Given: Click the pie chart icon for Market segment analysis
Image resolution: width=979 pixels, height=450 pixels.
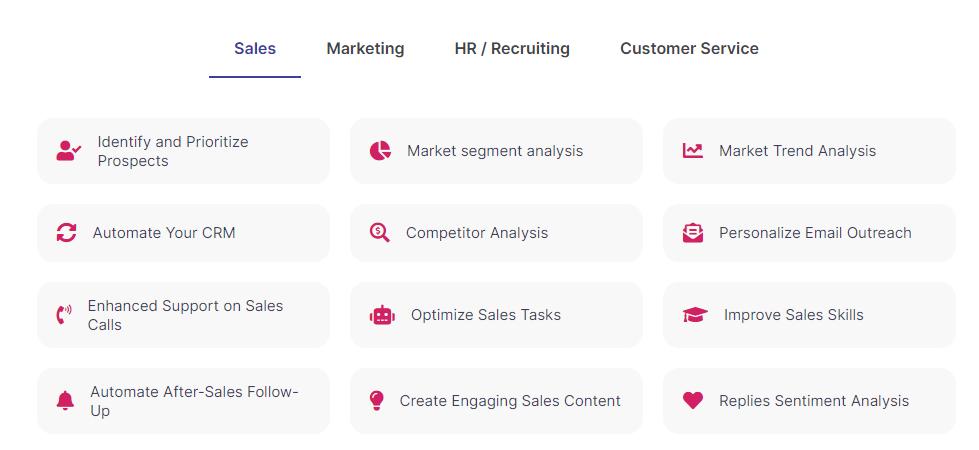Looking at the screenshot, I should 380,151.
